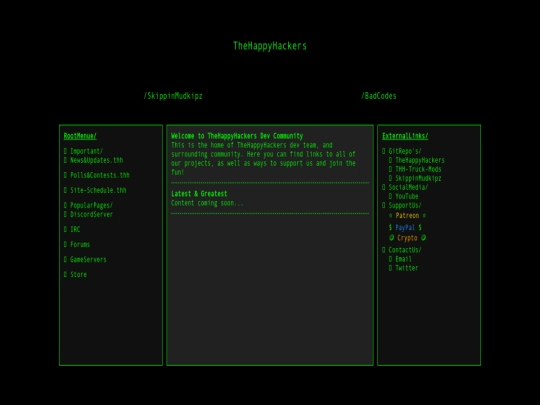Open the PopularPages/ folder entry

click(x=91, y=205)
